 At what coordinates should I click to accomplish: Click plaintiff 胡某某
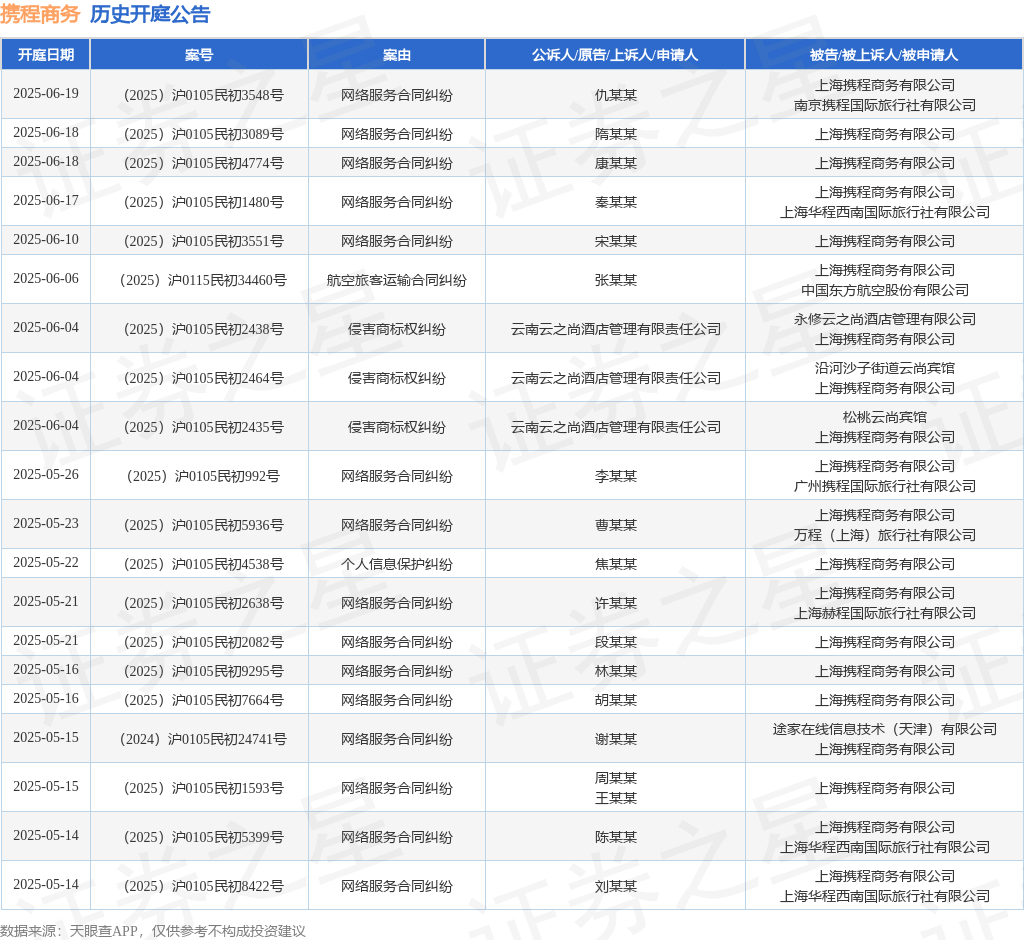click(x=616, y=700)
